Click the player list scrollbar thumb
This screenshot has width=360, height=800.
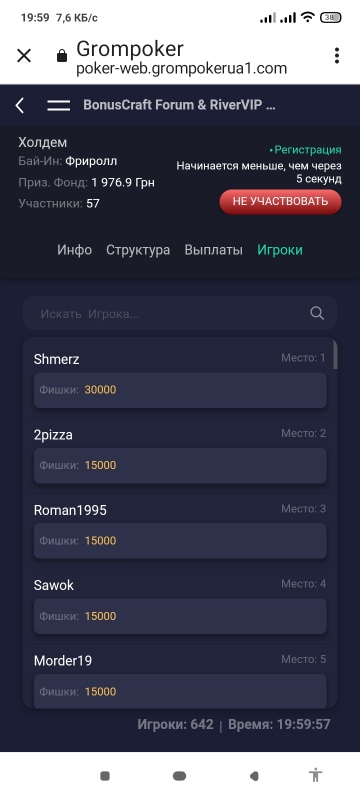coord(335,355)
